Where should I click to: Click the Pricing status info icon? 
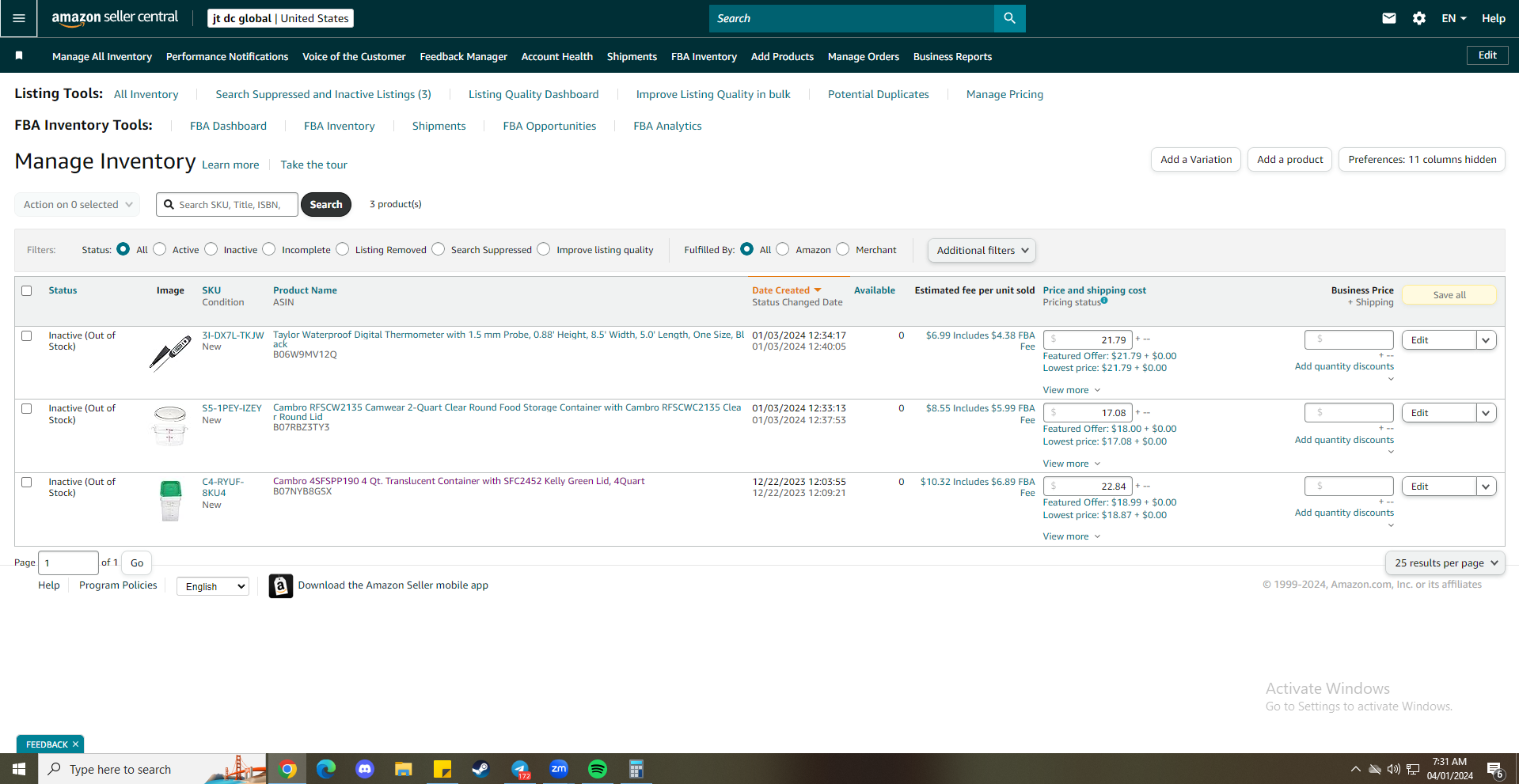coord(1104,301)
